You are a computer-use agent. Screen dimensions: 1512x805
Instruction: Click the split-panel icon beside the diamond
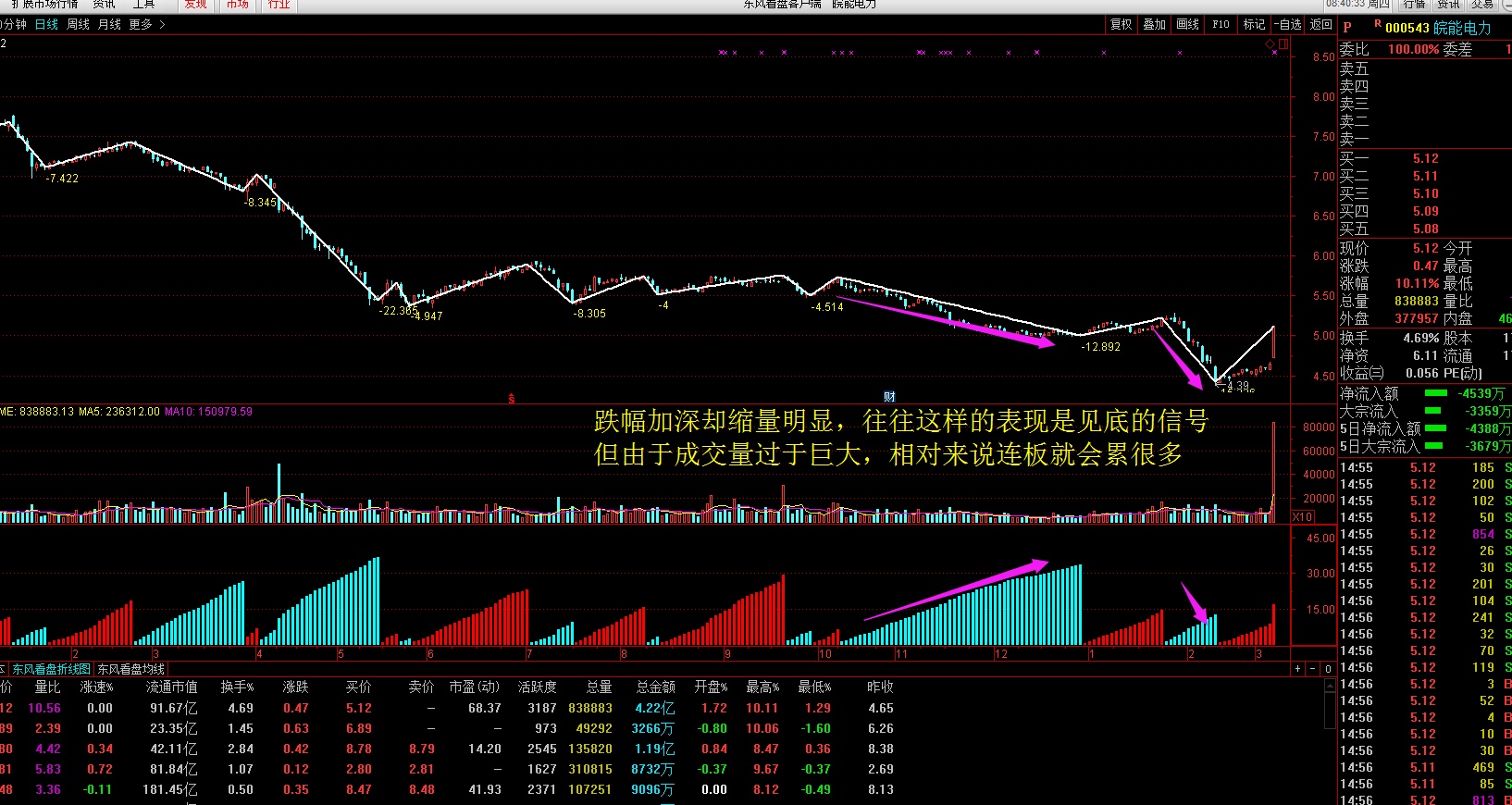1283,43
